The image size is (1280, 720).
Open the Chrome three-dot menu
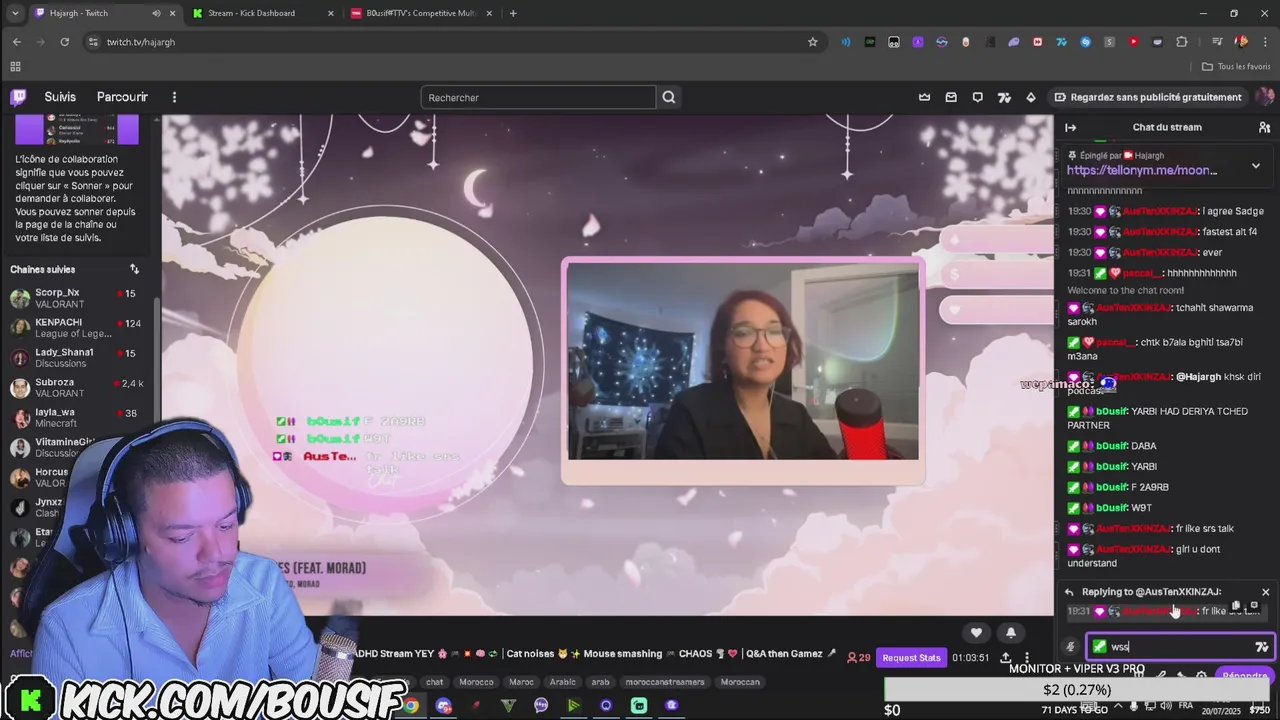pyautogui.click(x=1265, y=42)
